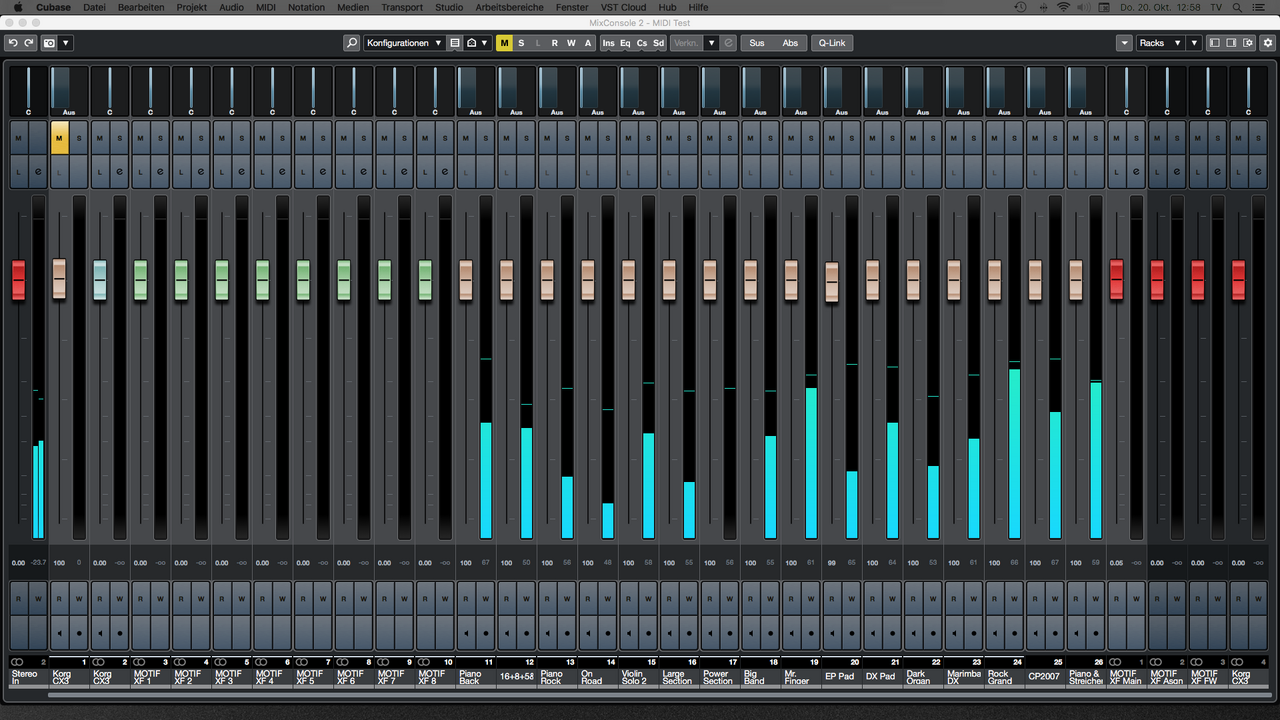This screenshot has height=720, width=1280.
Task: Click the Apple menu icon
Action: [x=17, y=7]
